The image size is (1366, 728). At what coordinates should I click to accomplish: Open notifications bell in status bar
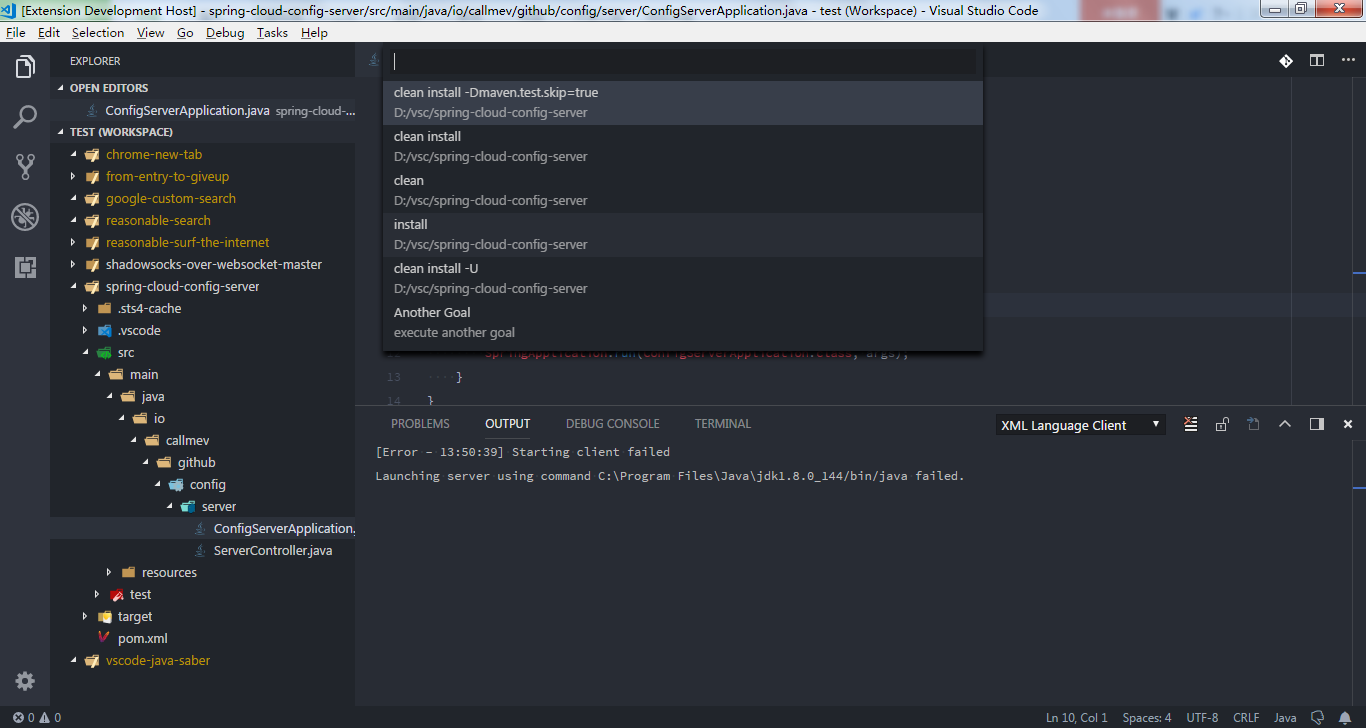tap(1346, 718)
